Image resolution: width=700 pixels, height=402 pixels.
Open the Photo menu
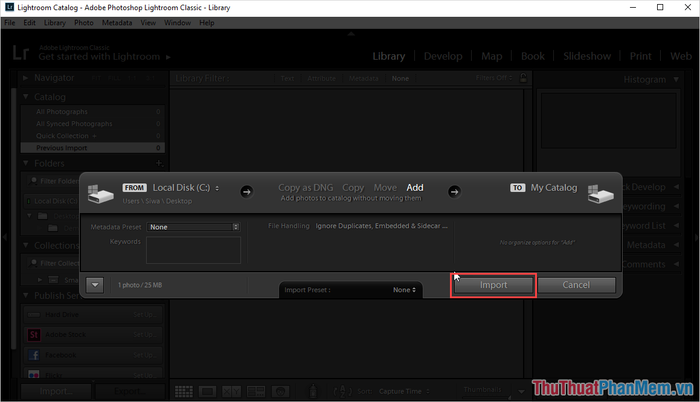(x=83, y=23)
